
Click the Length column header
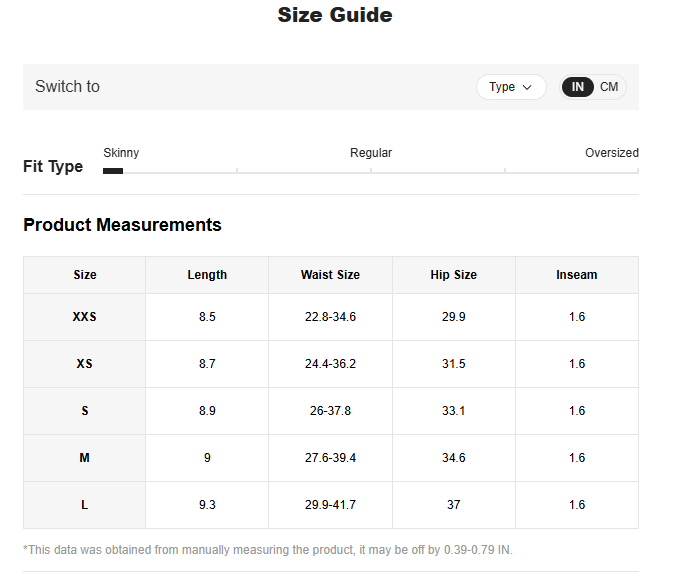[x=207, y=275]
